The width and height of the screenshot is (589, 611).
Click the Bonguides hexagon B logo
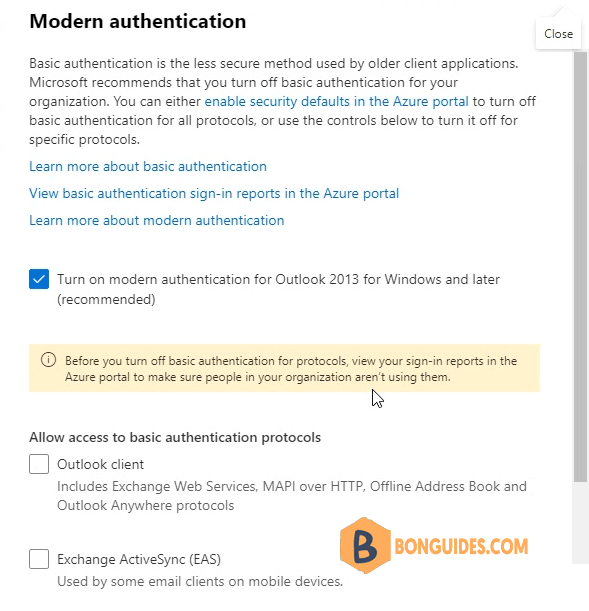coord(365,546)
